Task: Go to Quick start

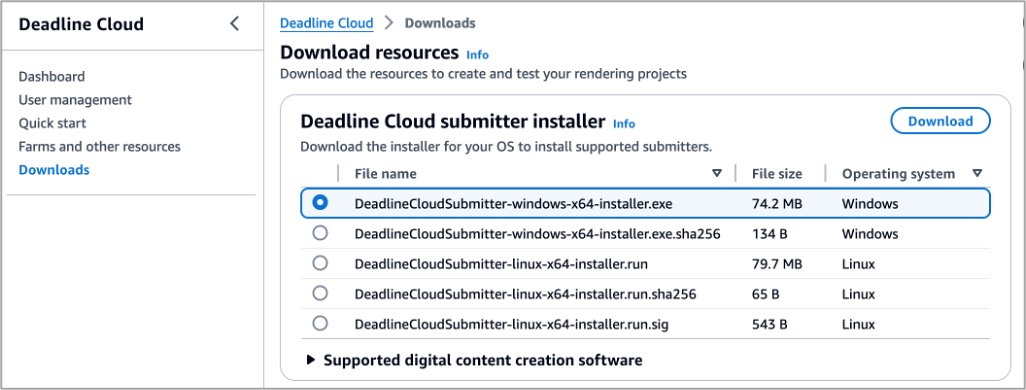Action: (x=52, y=123)
